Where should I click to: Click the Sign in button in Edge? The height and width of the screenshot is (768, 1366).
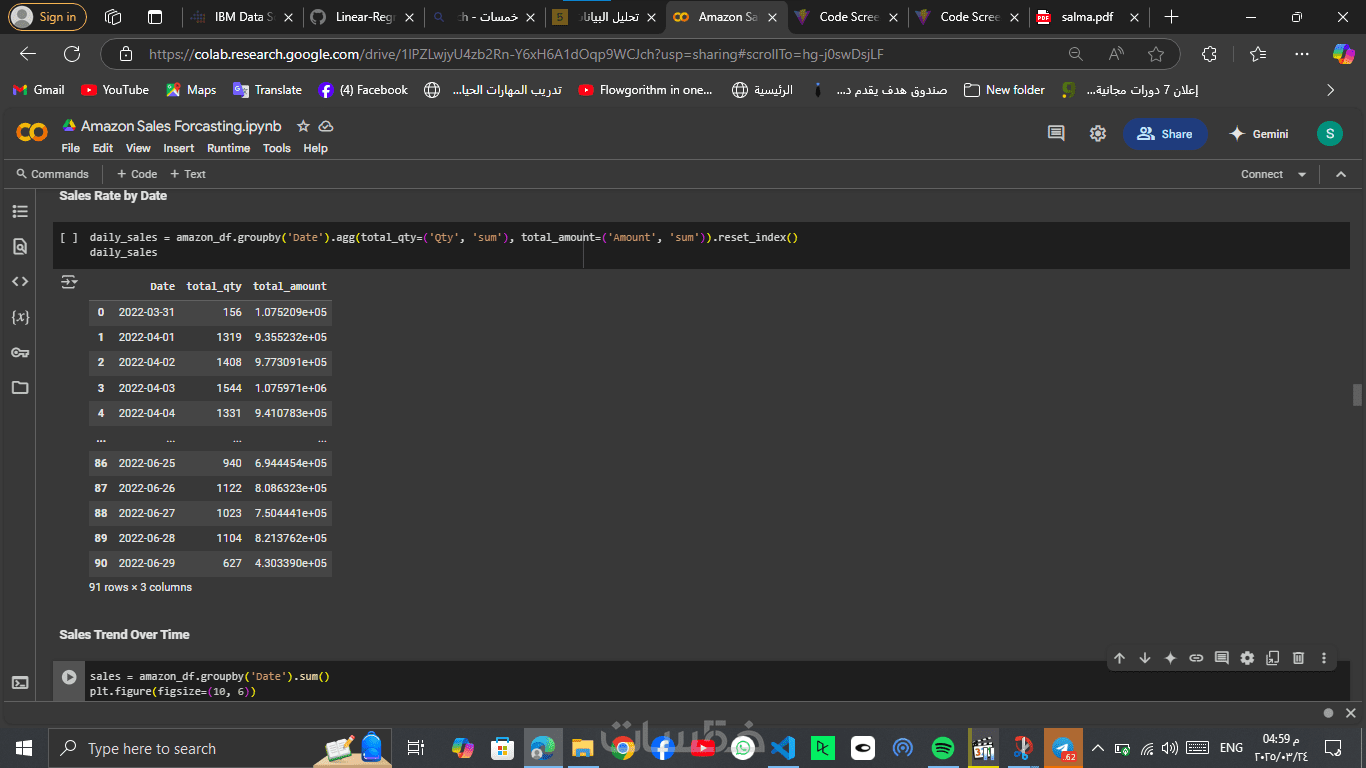[48, 17]
